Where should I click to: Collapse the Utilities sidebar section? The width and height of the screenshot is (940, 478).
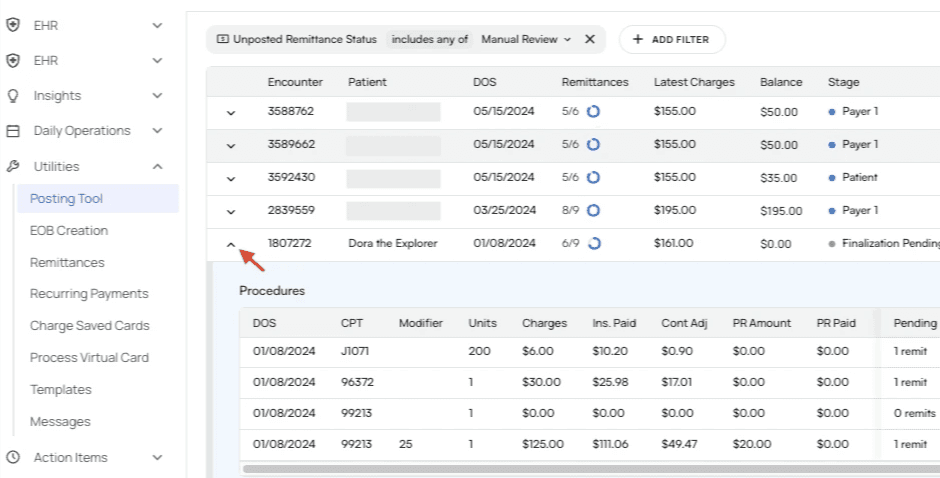coord(157,166)
